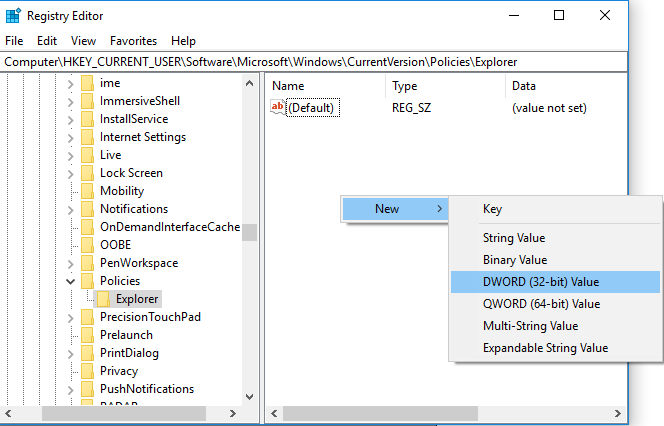The height and width of the screenshot is (426, 664).
Task: Click the Explorer subkey folder icon
Action: click(x=103, y=299)
